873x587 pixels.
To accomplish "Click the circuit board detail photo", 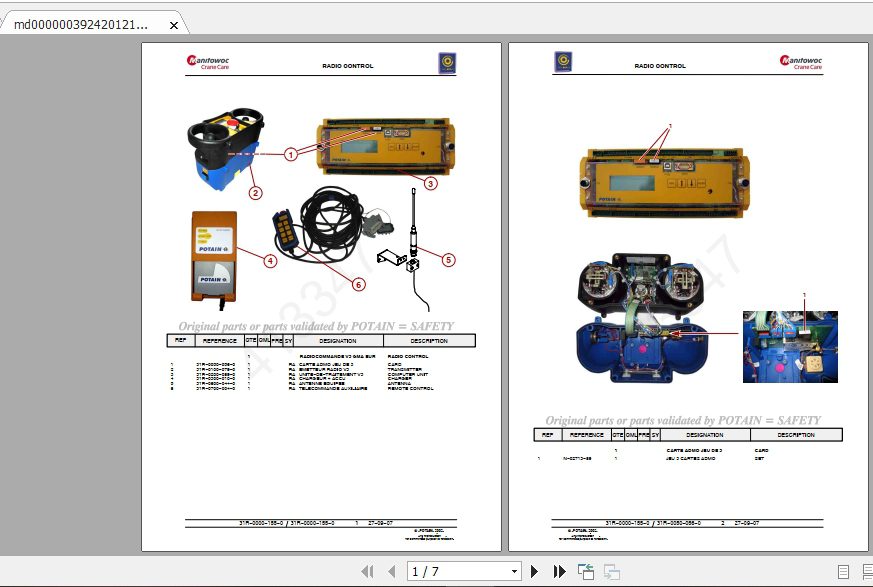I will [x=790, y=347].
